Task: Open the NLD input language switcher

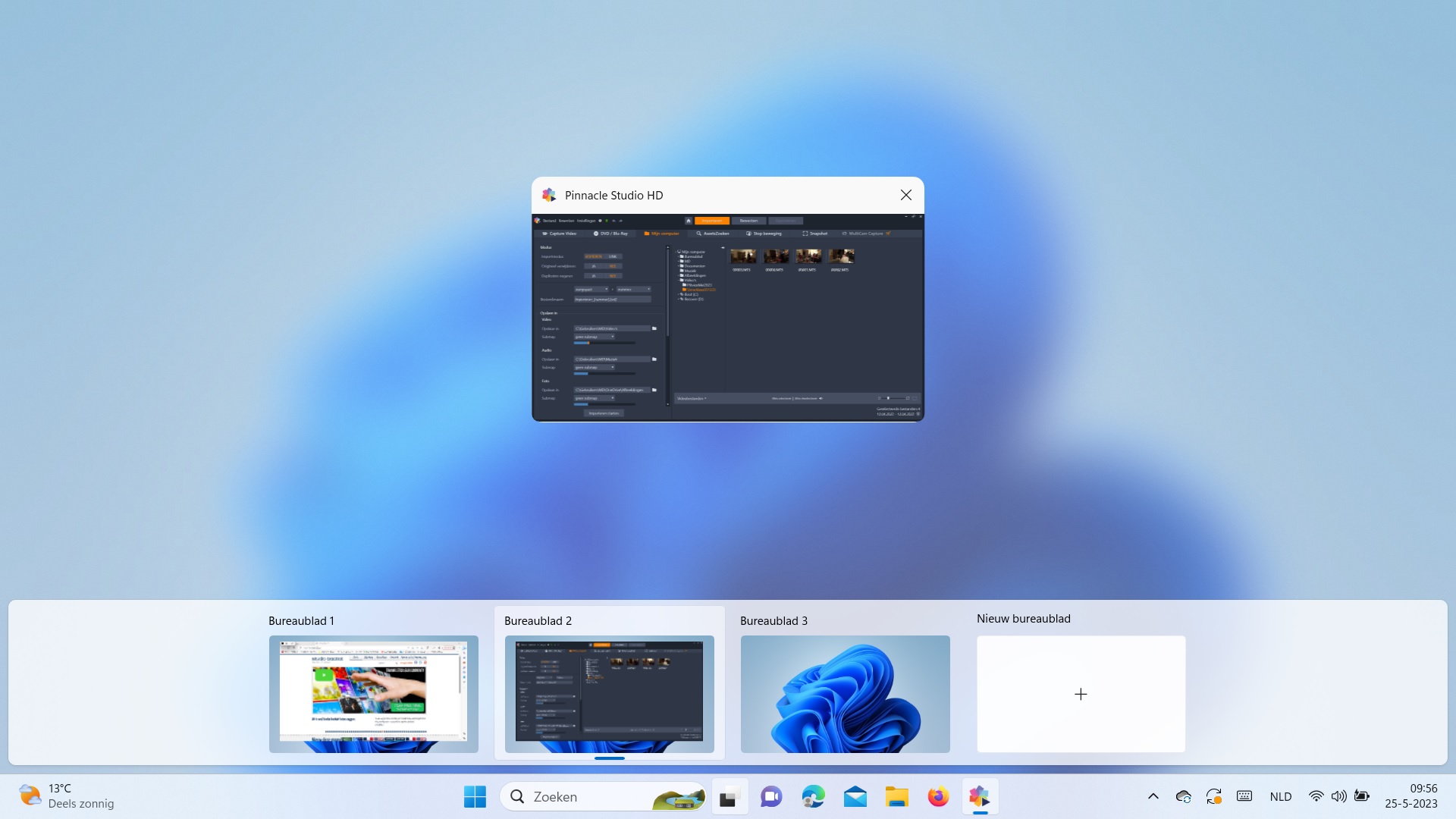Action: click(1281, 796)
